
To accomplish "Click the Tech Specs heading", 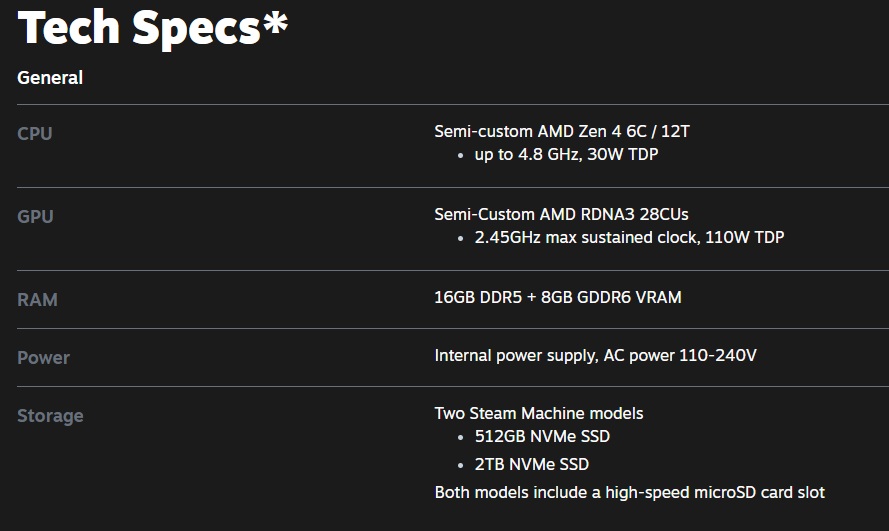I will pyautogui.click(x=139, y=28).
